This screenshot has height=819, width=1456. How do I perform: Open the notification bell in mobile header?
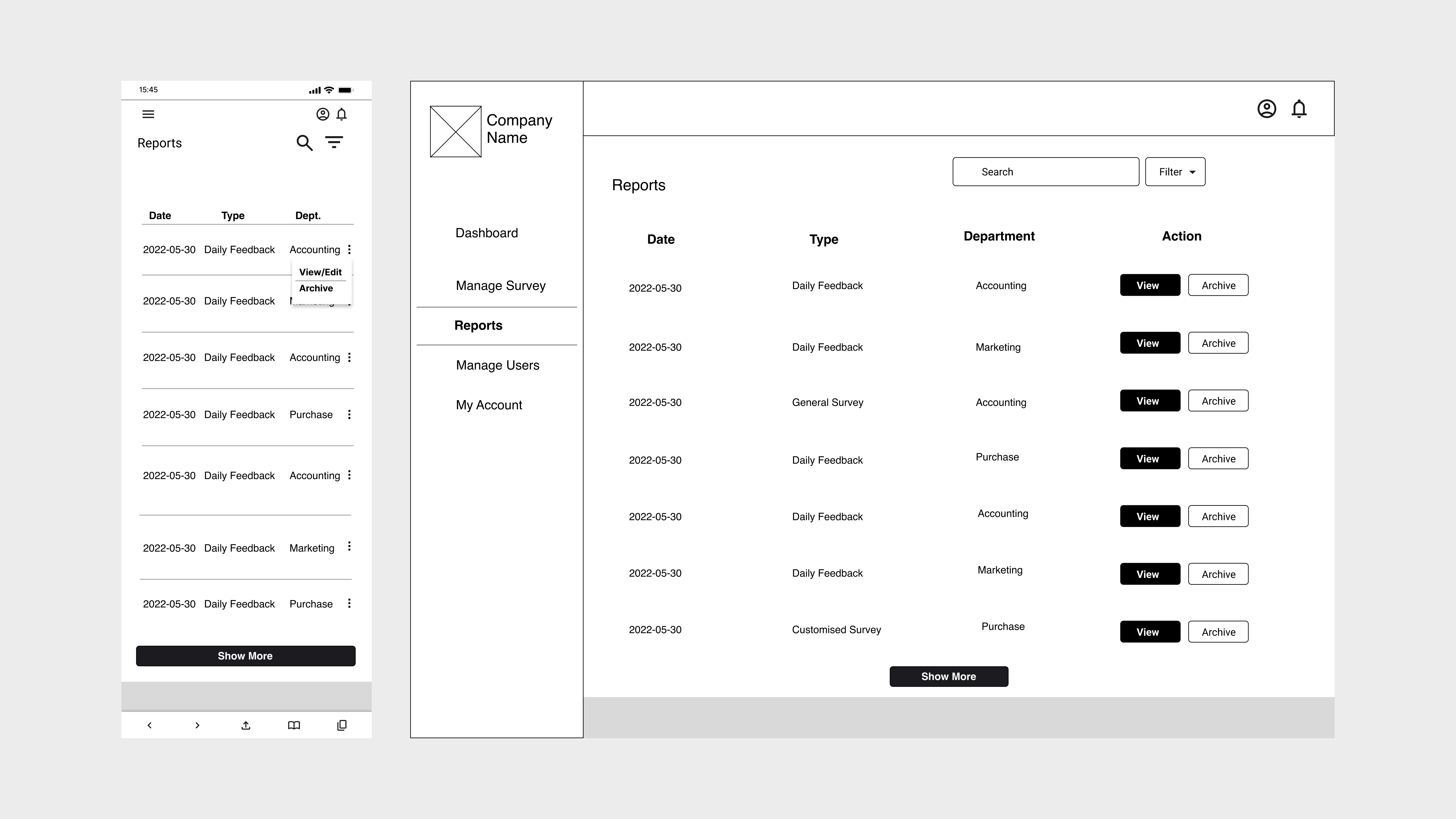(341, 114)
